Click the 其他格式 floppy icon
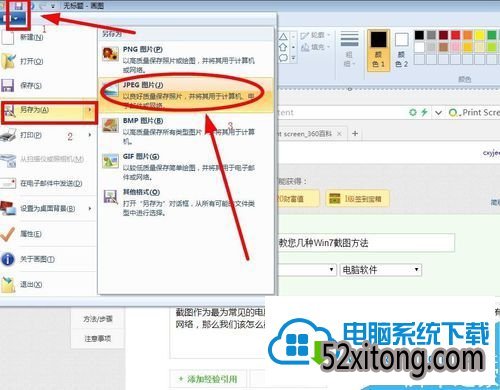 110,197
